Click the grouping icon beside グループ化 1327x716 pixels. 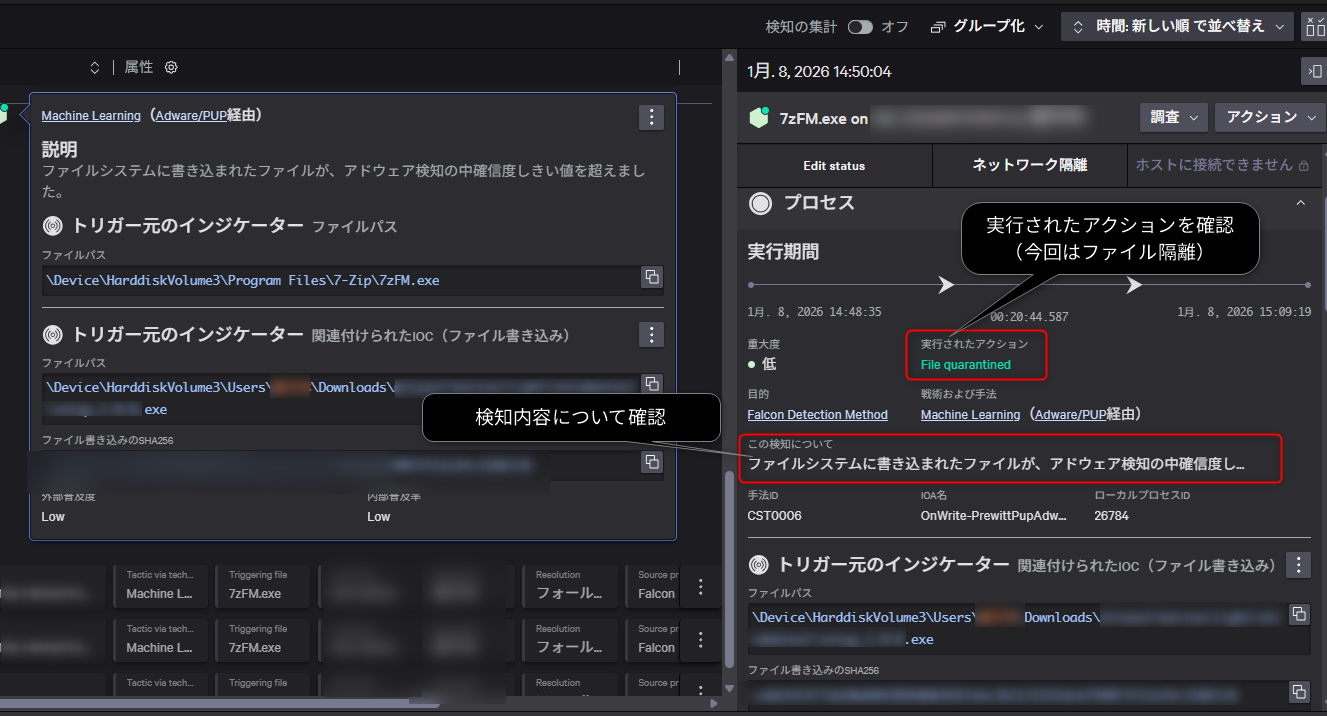click(936, 27)
